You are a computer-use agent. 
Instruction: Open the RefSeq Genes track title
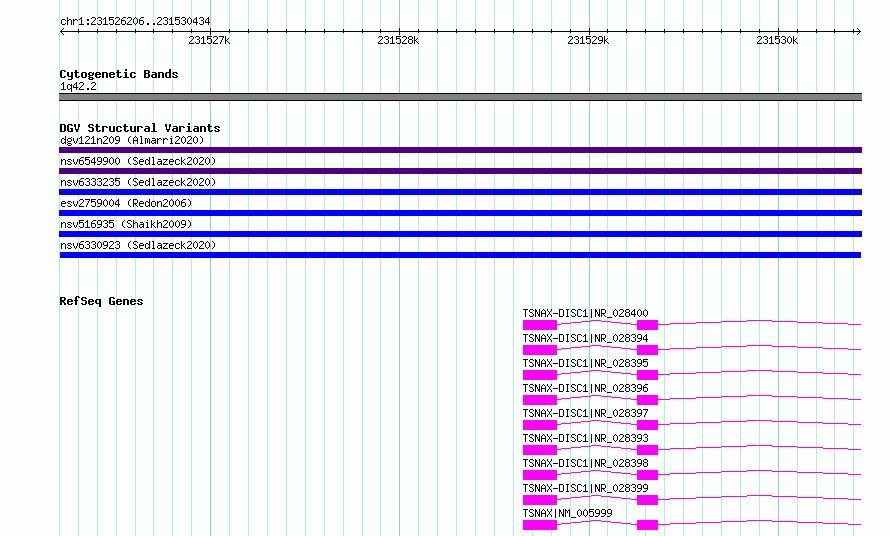click(101, 301)
